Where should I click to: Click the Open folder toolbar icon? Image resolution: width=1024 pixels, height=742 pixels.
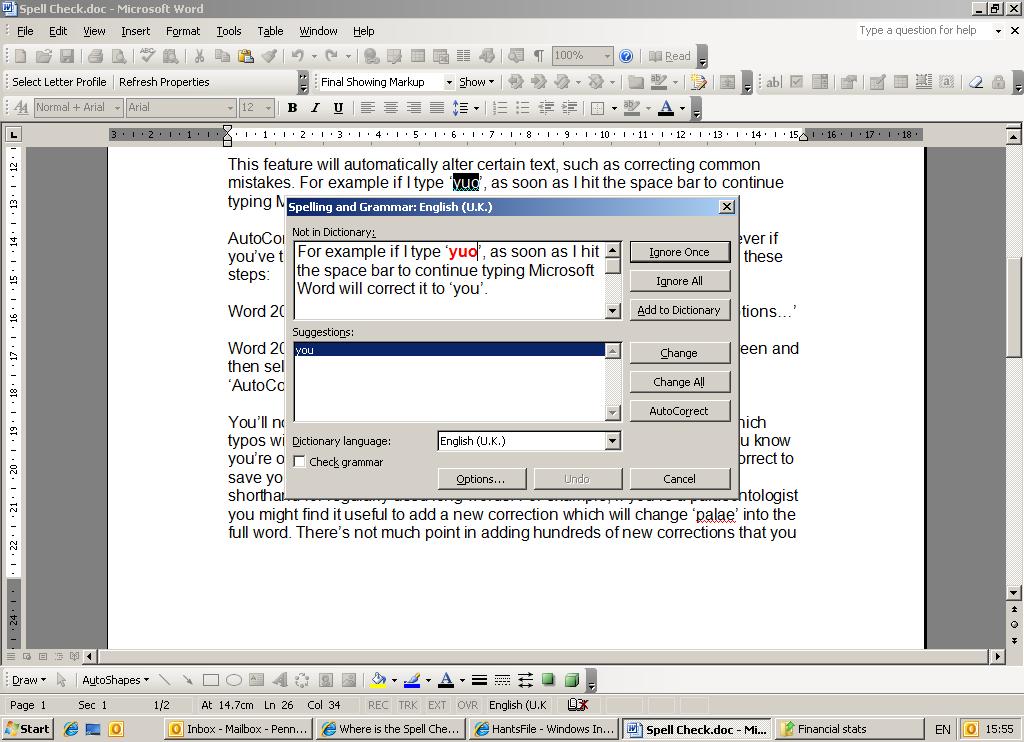click(44, 56)
